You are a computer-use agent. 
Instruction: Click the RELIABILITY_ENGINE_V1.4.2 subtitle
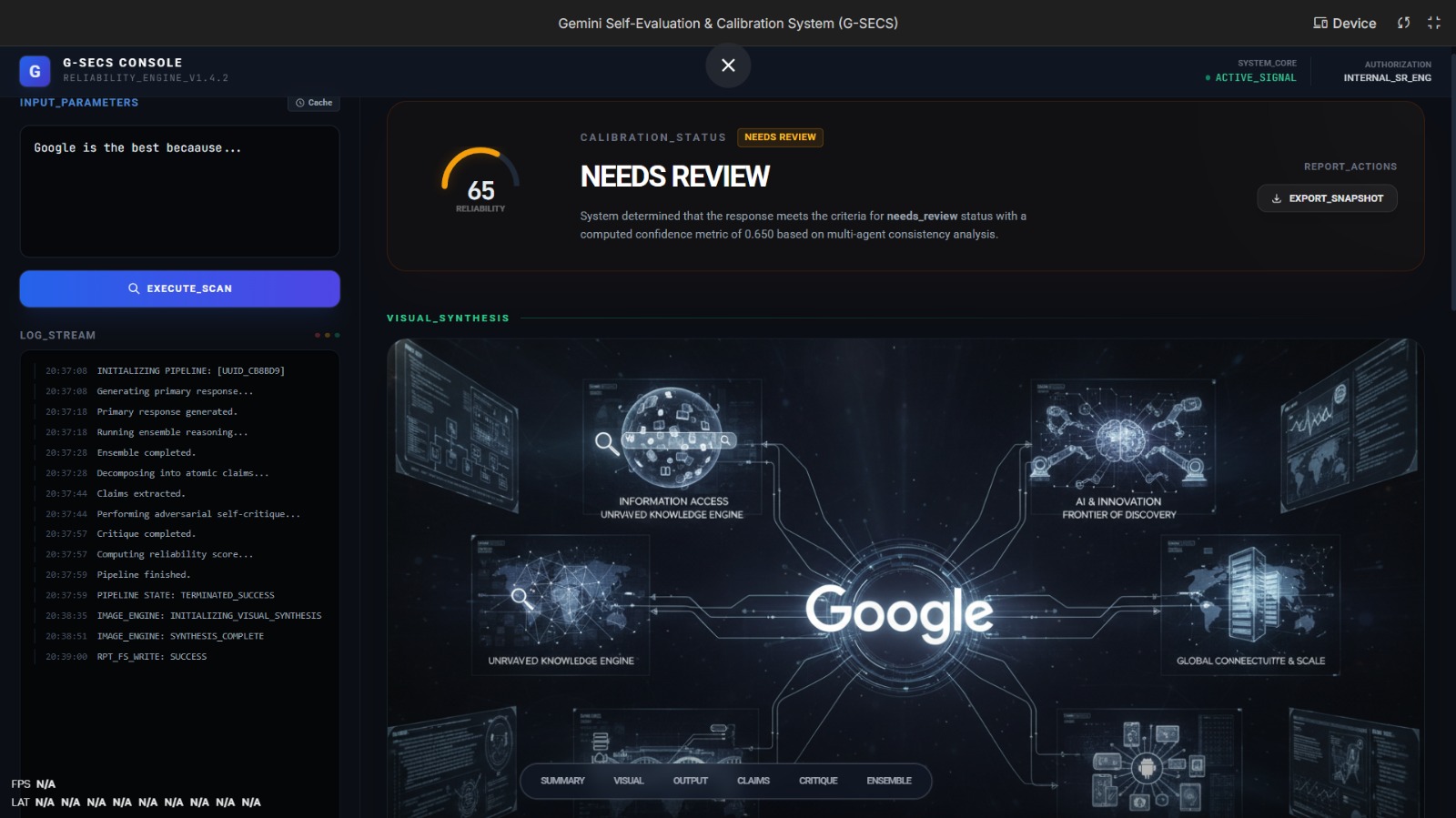point(146,78)
